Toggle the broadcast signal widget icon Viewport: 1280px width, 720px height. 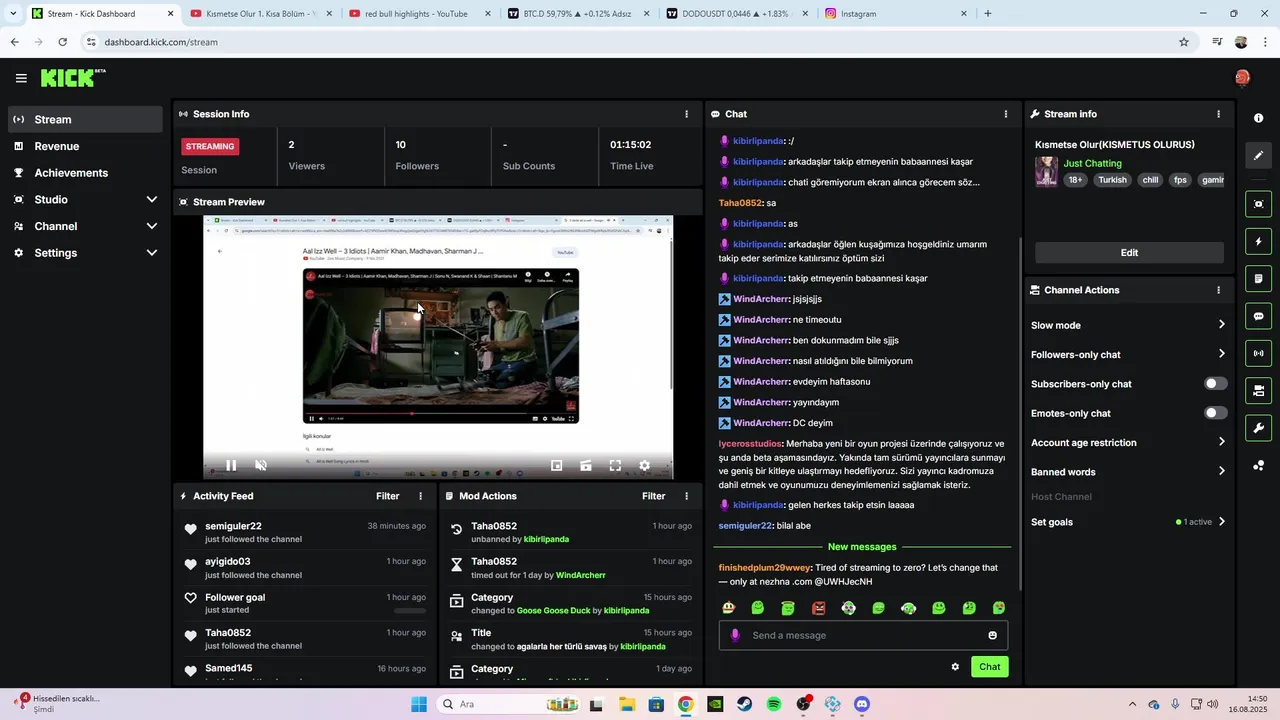click(1258, 353)
